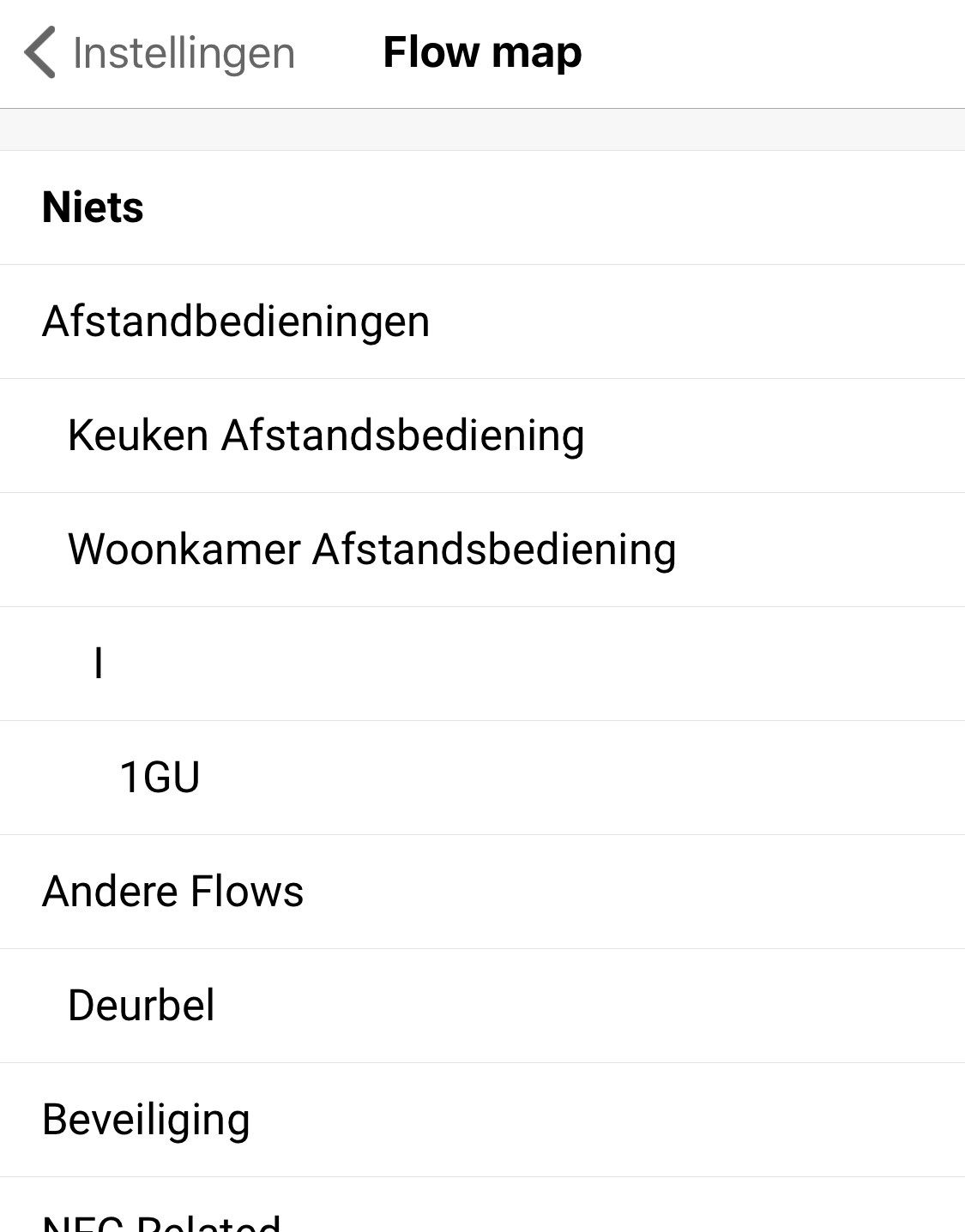Select the Niets option

click(x=93, y=207)
